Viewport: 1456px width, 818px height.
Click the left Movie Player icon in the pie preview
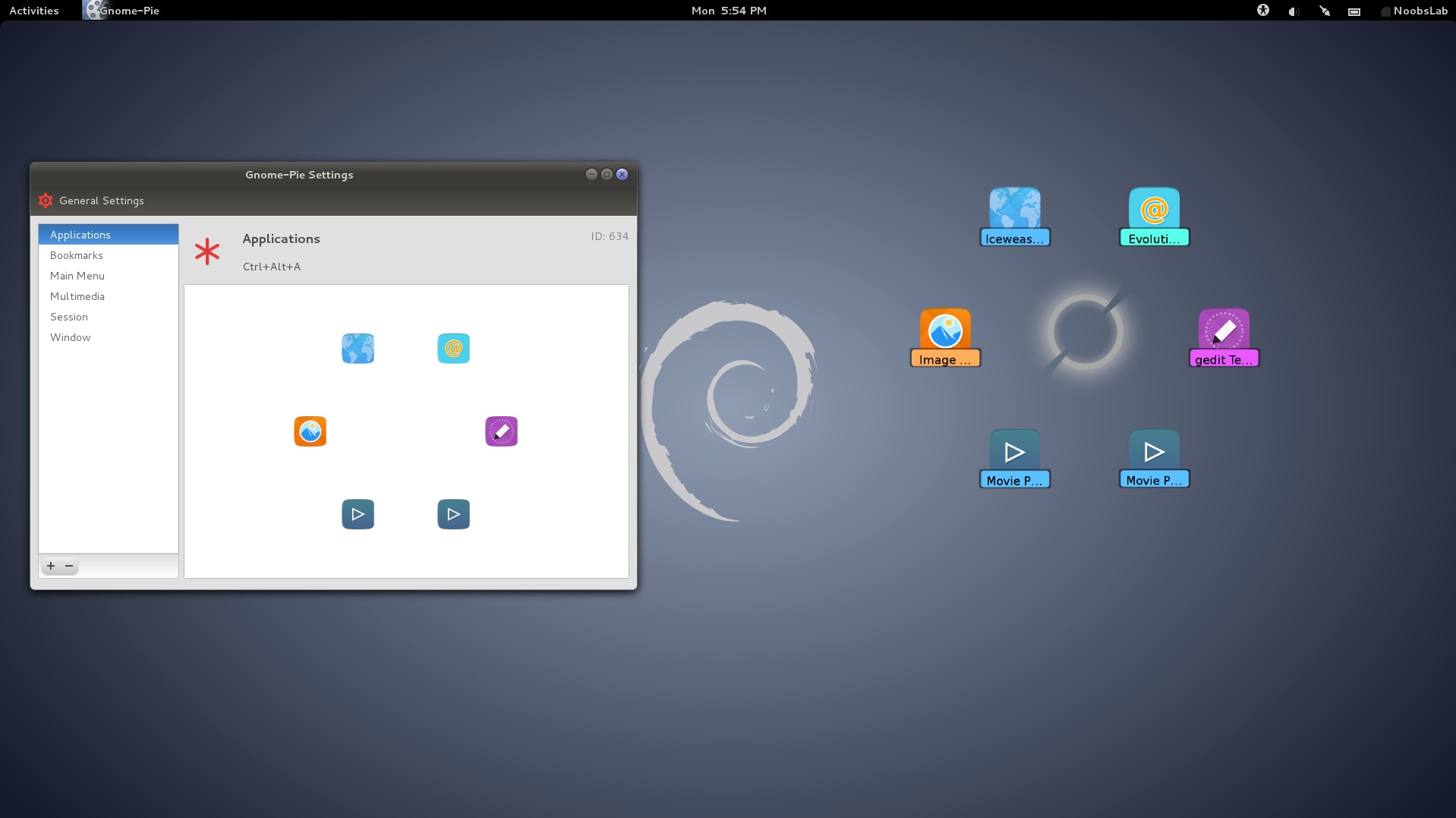pos(358,513)
